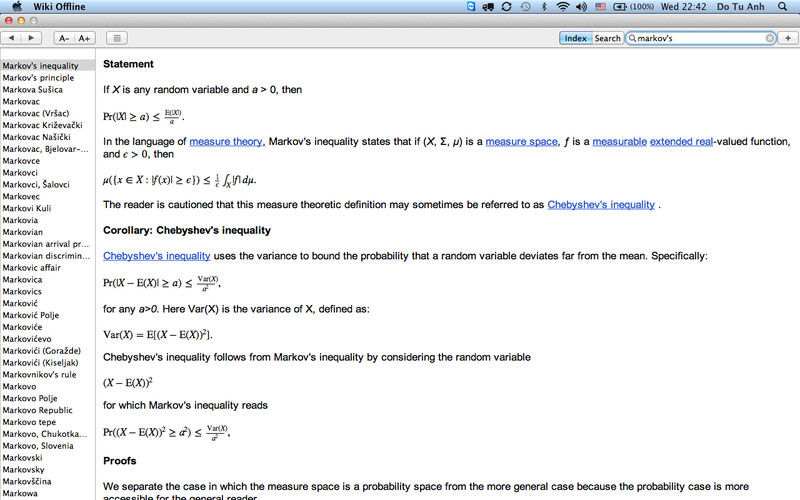This screenshot has width=800, height=500.
Task: Open Chebyshev's inequality link in Statement section
Action: (601, 205)
